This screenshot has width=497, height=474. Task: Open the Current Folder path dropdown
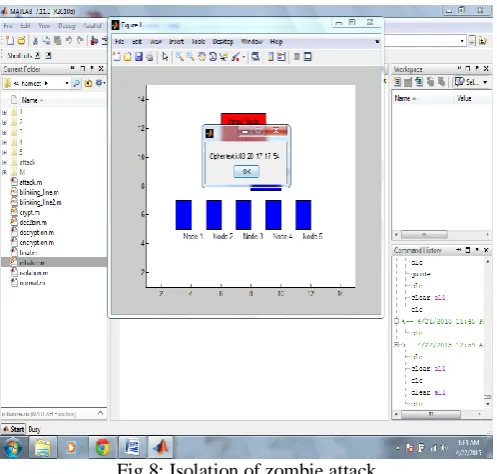67,83
